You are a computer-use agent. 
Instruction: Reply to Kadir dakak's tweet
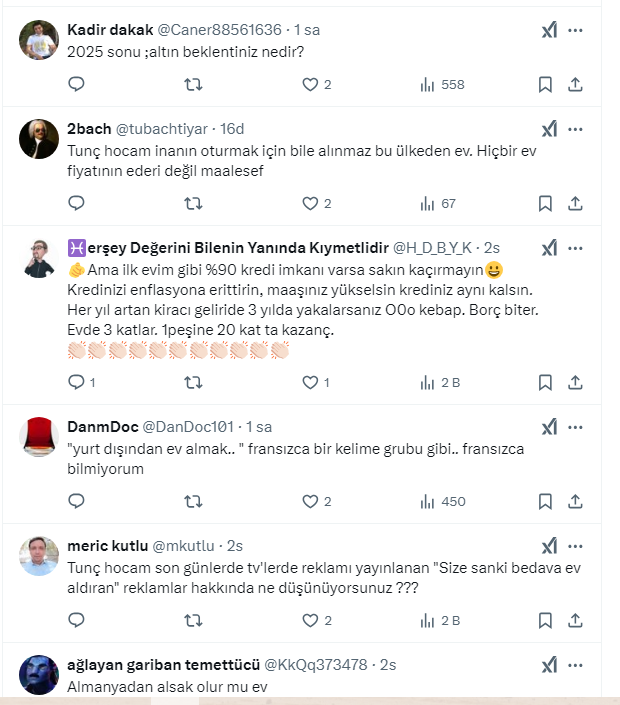click(76, 85)
